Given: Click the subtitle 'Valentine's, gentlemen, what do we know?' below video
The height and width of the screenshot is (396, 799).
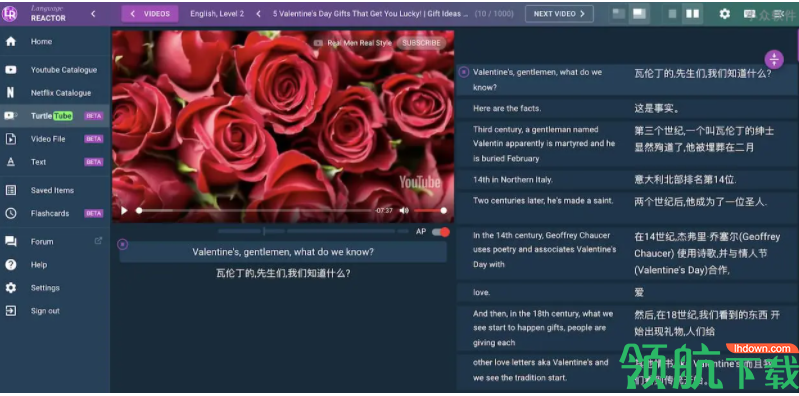Looking at the screenshot, I should [x=283, y=252].
